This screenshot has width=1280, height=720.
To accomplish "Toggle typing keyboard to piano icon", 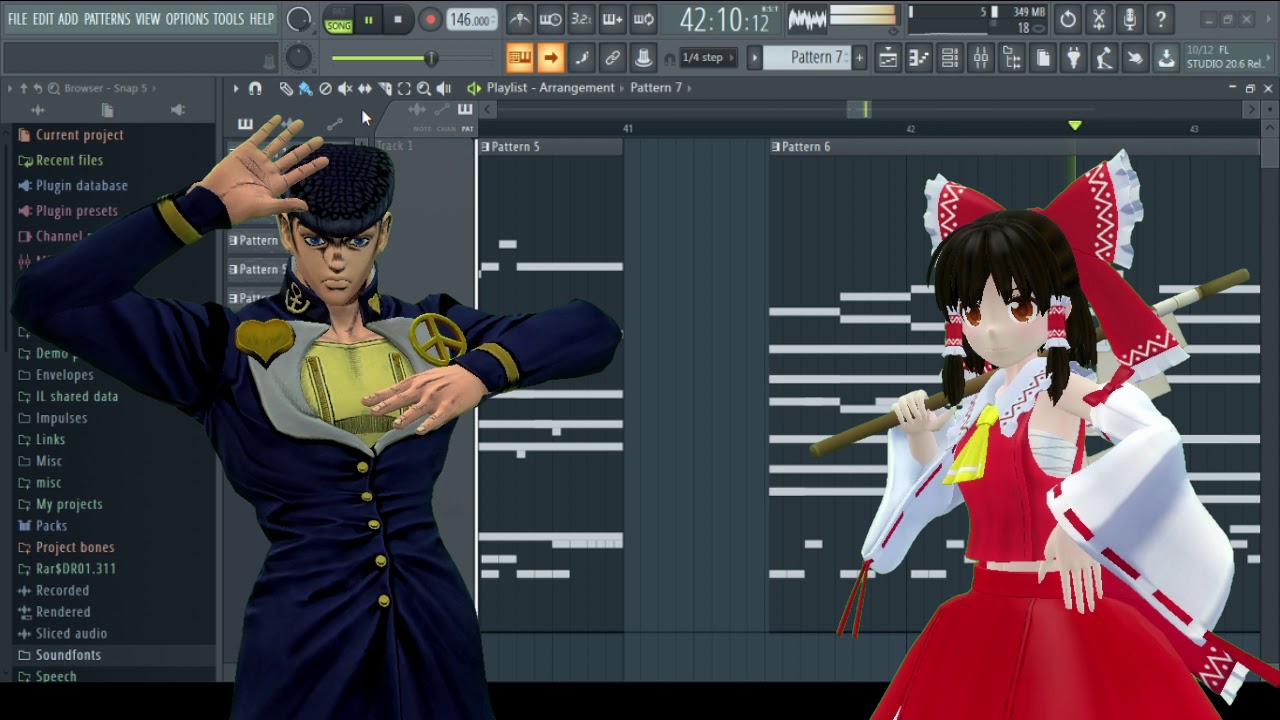I will pyautogui.click(x=519, y=58).
